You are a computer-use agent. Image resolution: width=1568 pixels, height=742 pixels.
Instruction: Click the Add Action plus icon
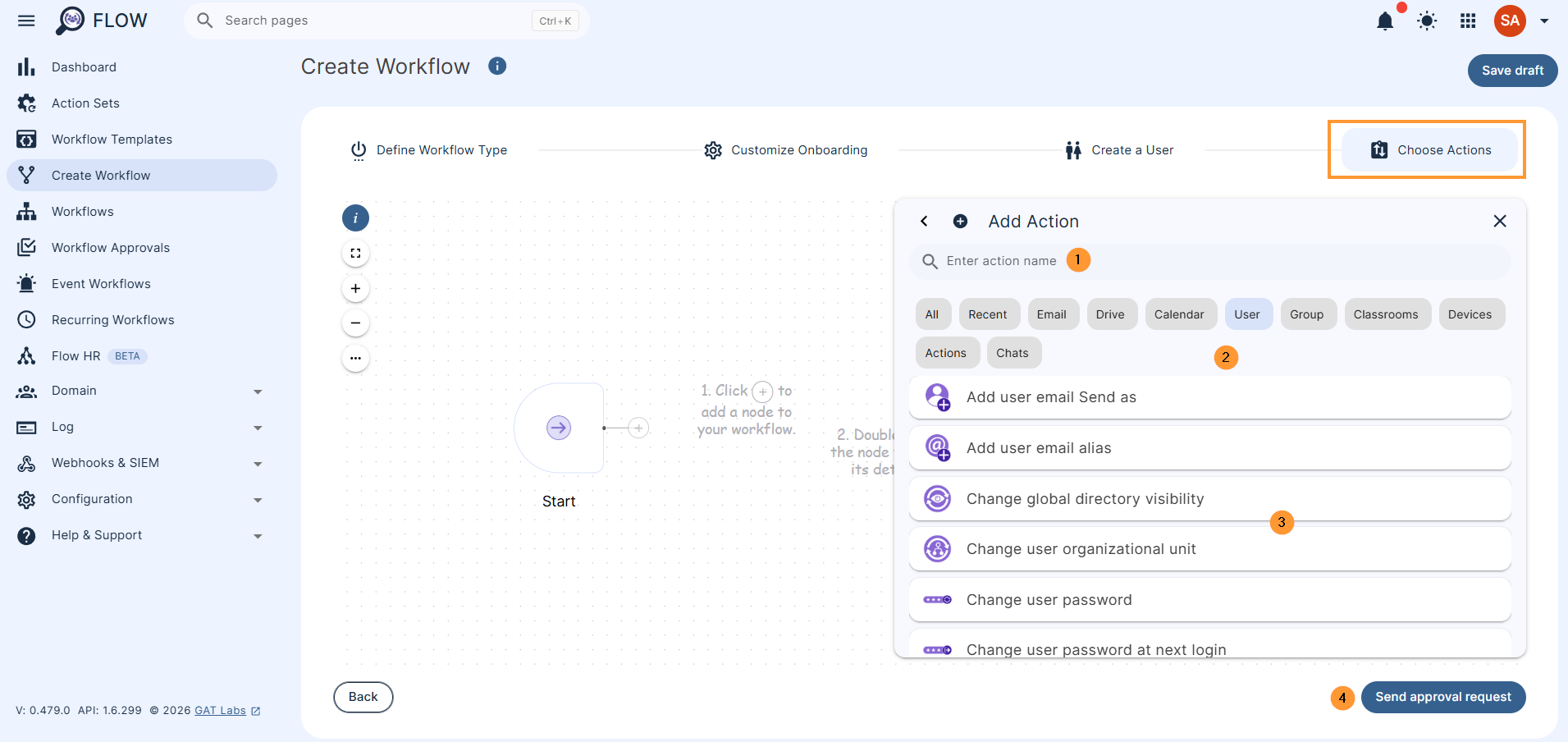point(960,222)
